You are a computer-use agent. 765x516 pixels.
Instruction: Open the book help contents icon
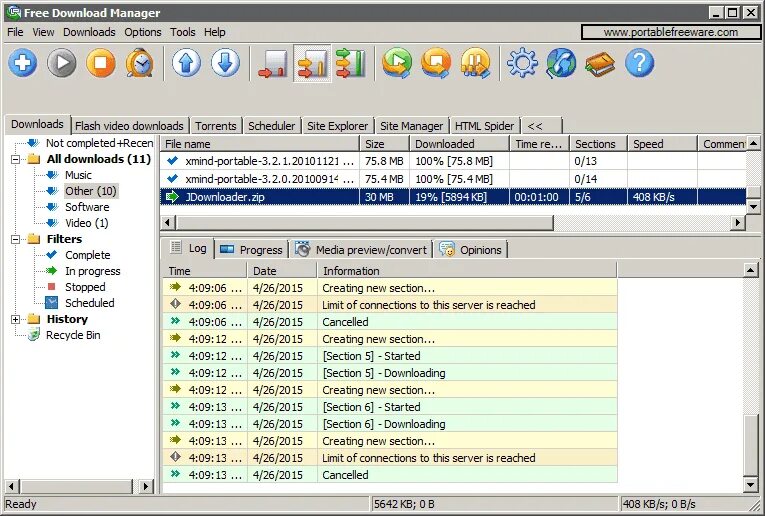click(600, 63)
